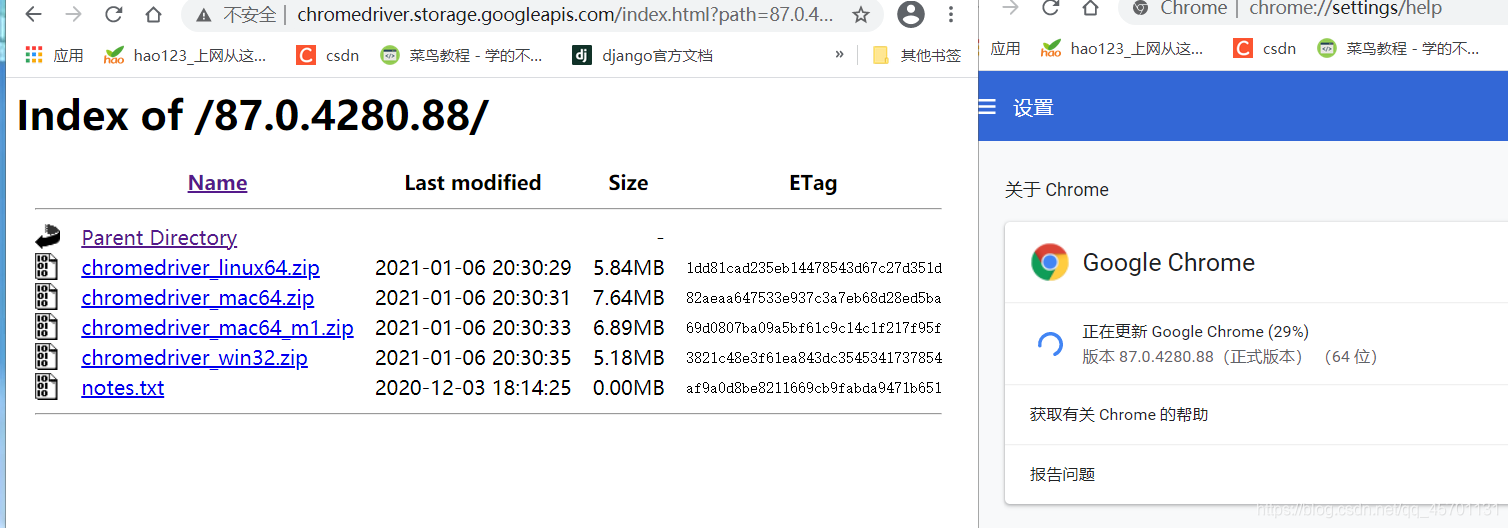This screenshot has width=1508, height=528.
Task: Click the Google Chrome logo in the About card
Action: [x=1050, y=262]
